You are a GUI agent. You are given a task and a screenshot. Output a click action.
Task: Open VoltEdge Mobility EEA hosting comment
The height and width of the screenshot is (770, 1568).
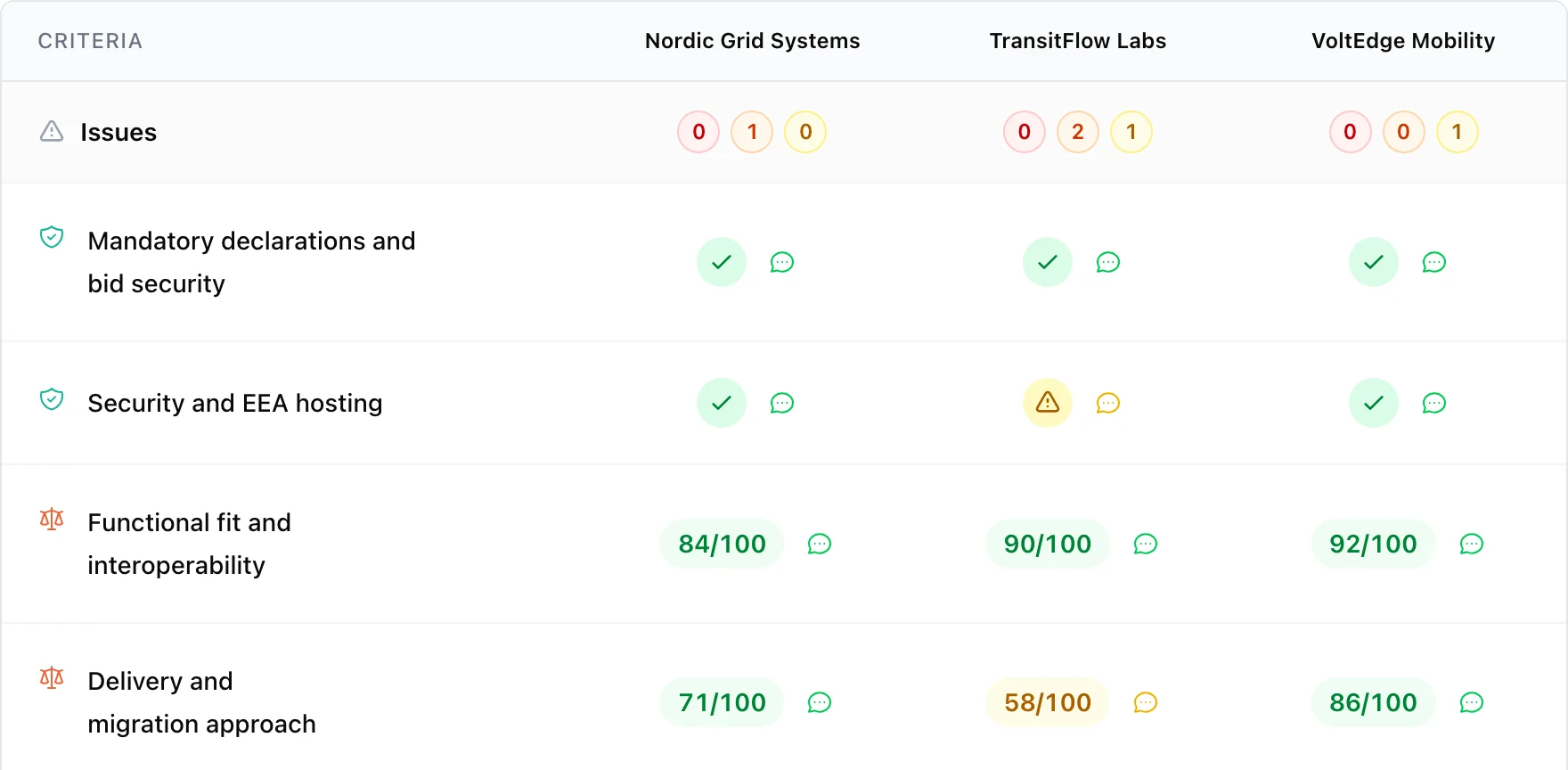1434,403
